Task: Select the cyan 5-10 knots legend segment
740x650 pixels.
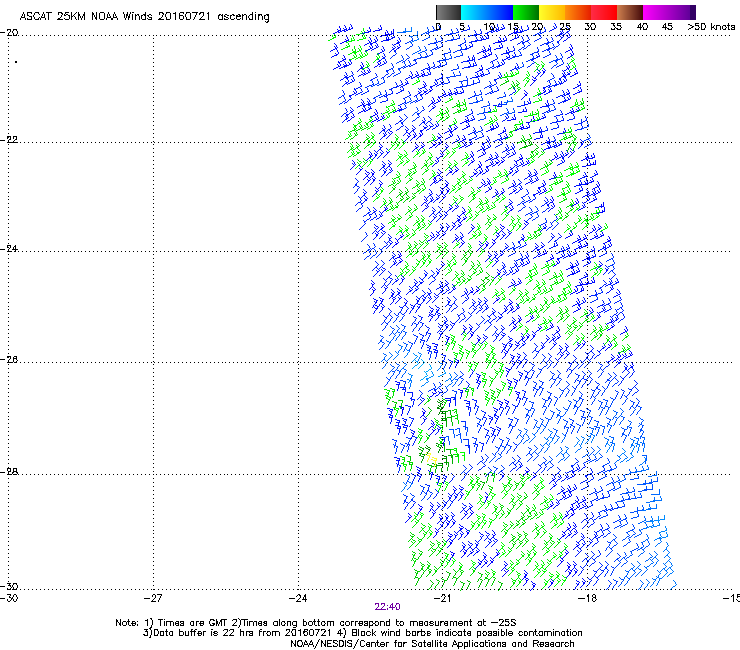Action: coord(474,12)
